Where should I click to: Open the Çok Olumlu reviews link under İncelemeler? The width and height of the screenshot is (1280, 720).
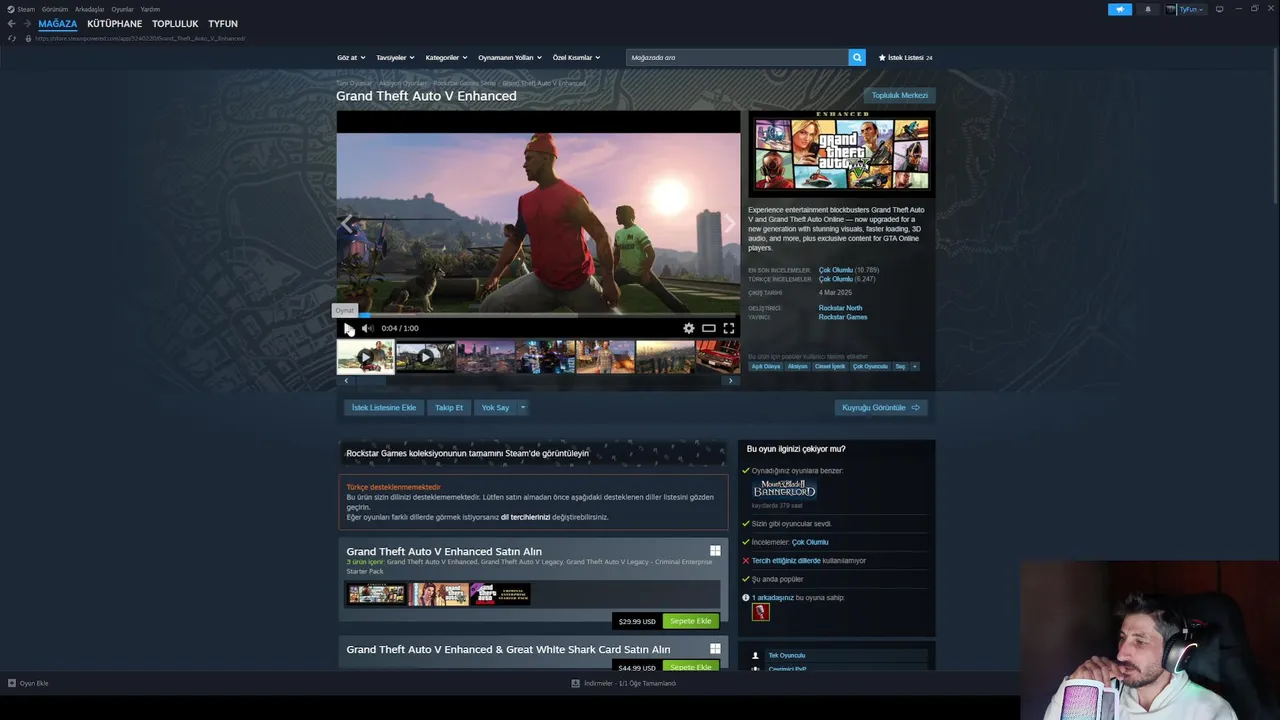click(x=810, y=542)
